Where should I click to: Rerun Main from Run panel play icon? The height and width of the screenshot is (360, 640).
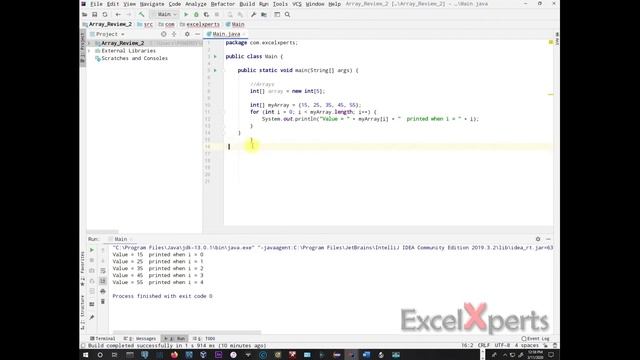92,250
